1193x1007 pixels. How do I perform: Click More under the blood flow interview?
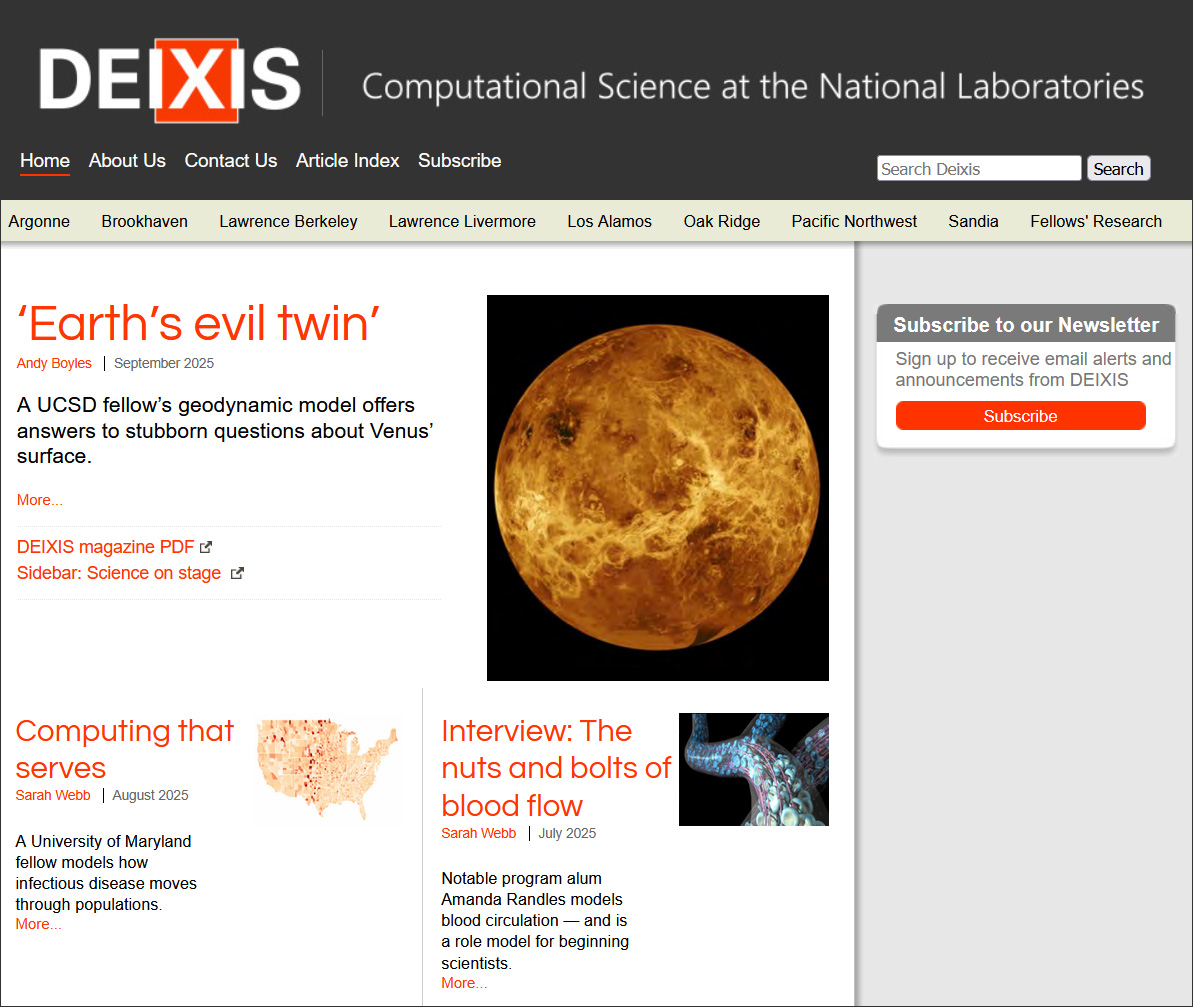[464, 983]
